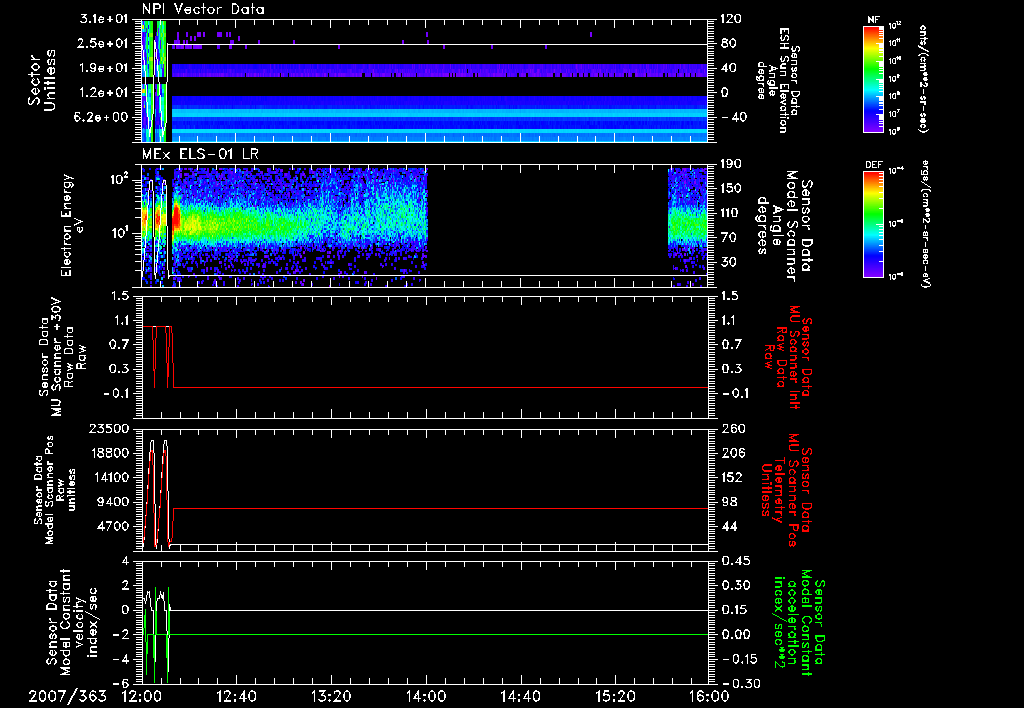The height and width of the screenshot is (708, 1024).
Task: Select the 'ESH Sun Elevation Angle degree' label
Action: (776, 80)
